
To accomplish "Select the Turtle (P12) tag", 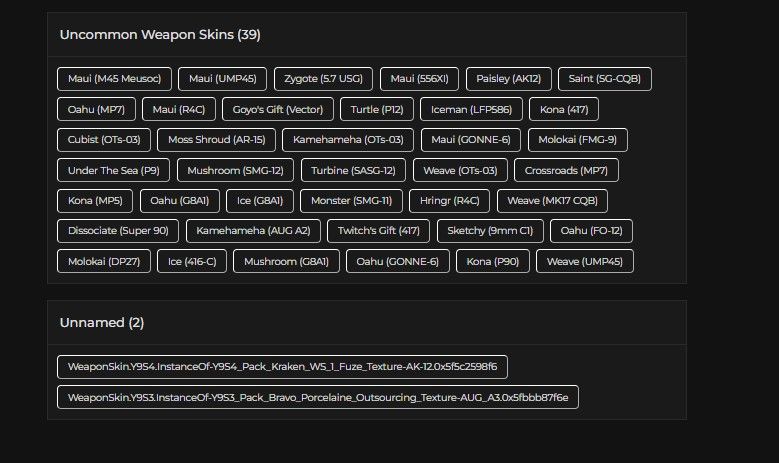I will tap(377, 109).
